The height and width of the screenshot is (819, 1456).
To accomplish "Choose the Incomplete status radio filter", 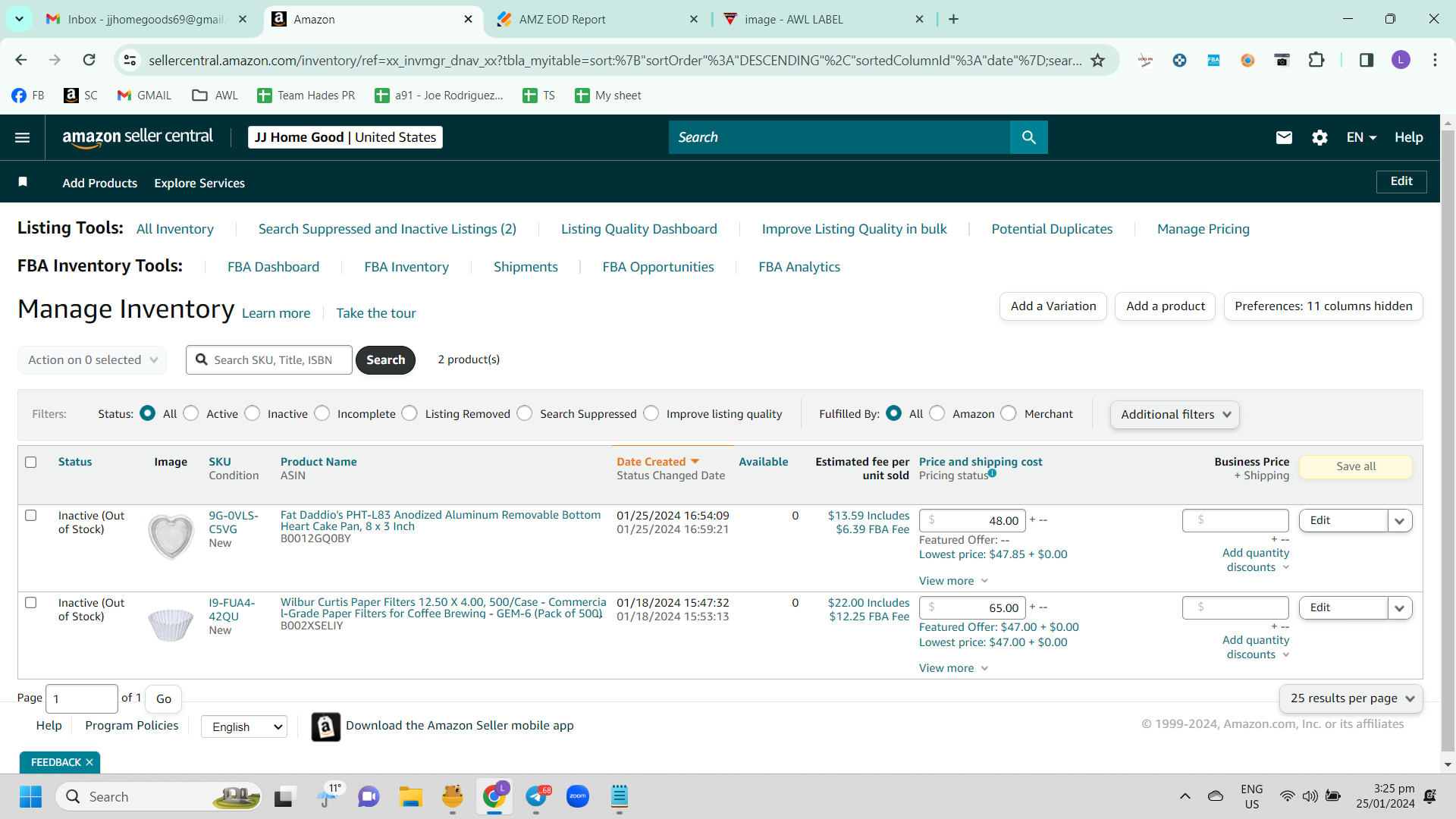I will (322, 413).
